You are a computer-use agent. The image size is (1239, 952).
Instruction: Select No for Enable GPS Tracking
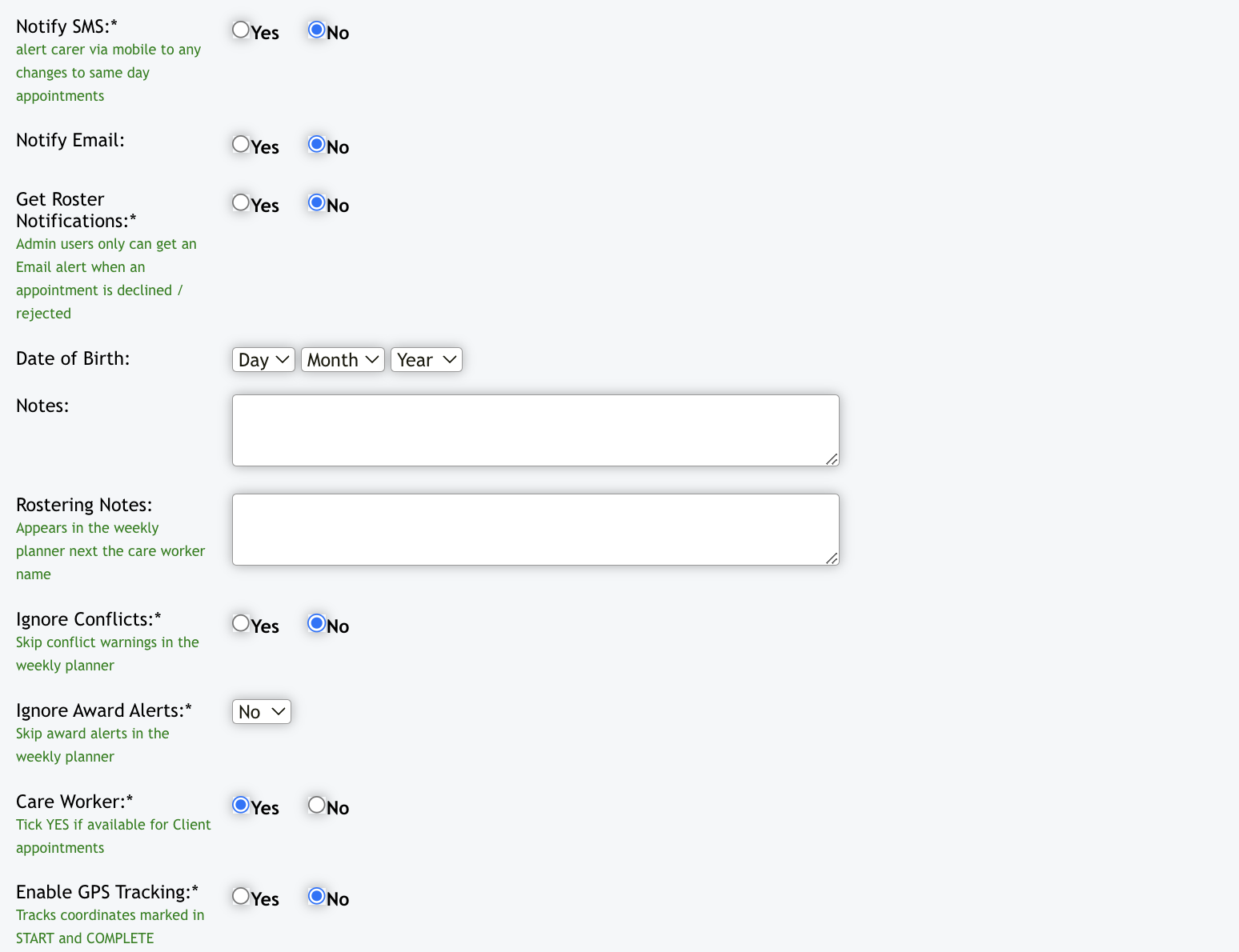tap(317, 897)
